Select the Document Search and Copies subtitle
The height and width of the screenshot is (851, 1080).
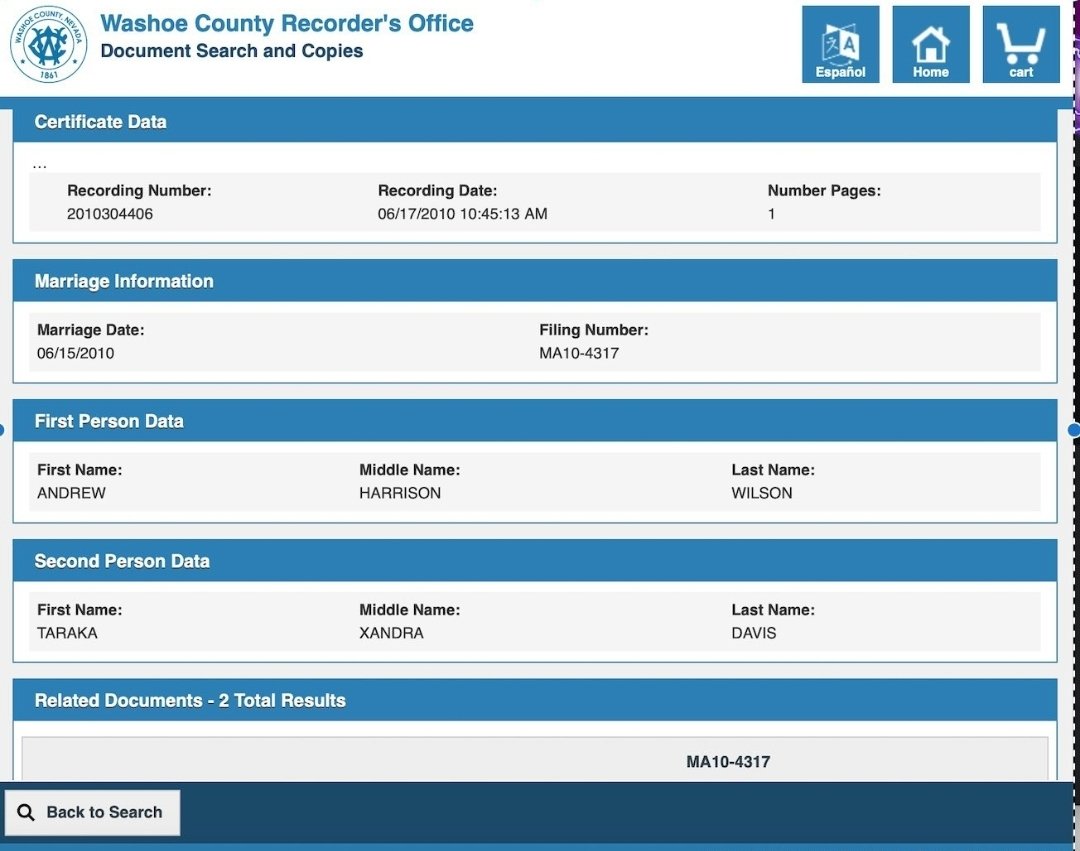click(231, 51)
